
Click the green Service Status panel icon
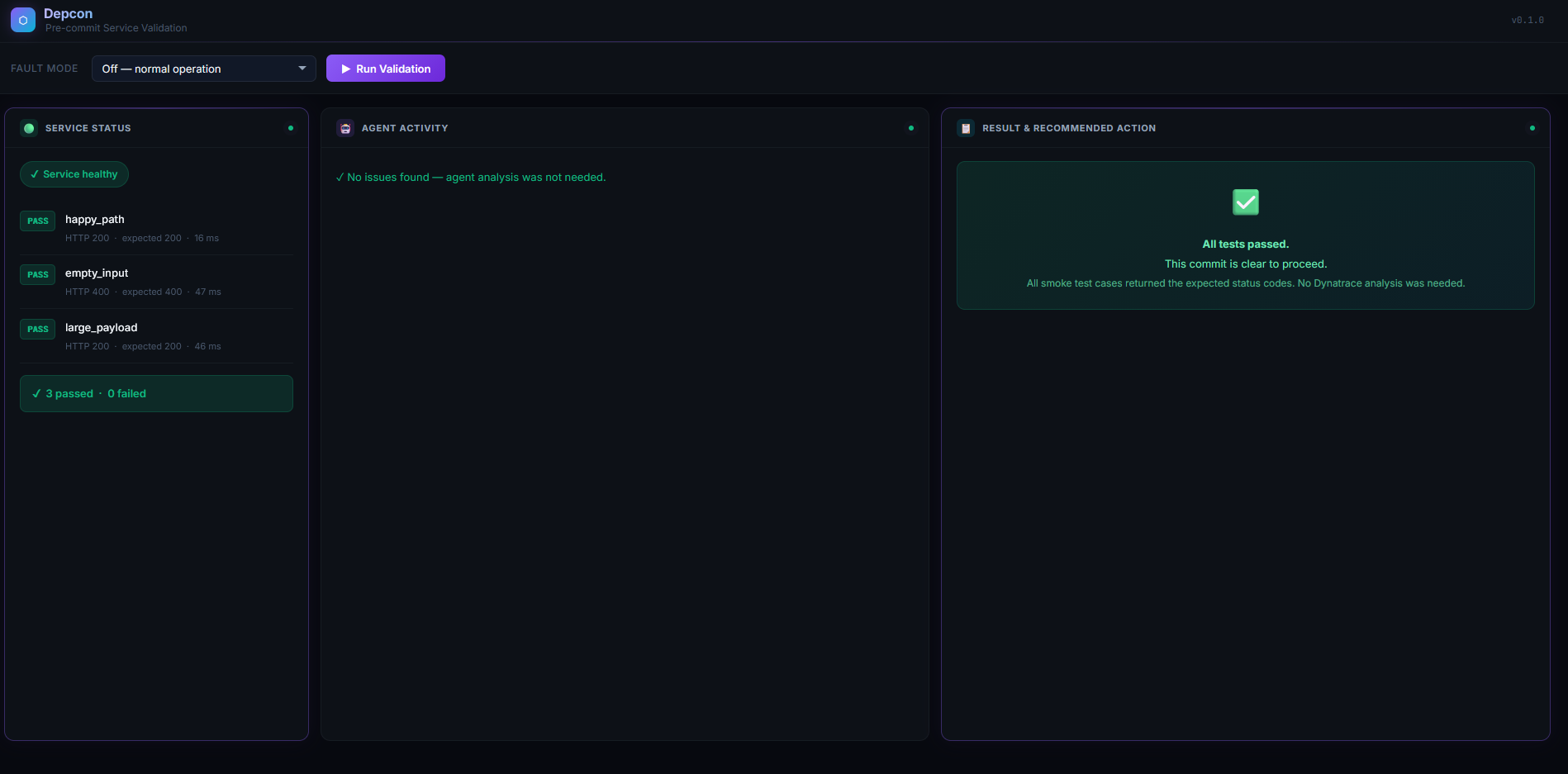coord(29,128)
